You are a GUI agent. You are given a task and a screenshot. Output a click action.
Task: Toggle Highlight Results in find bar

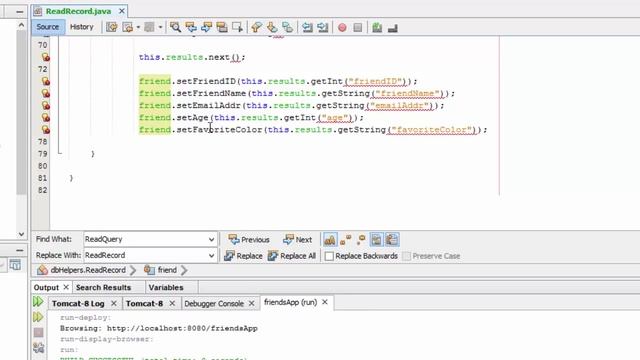pos(376,240)
